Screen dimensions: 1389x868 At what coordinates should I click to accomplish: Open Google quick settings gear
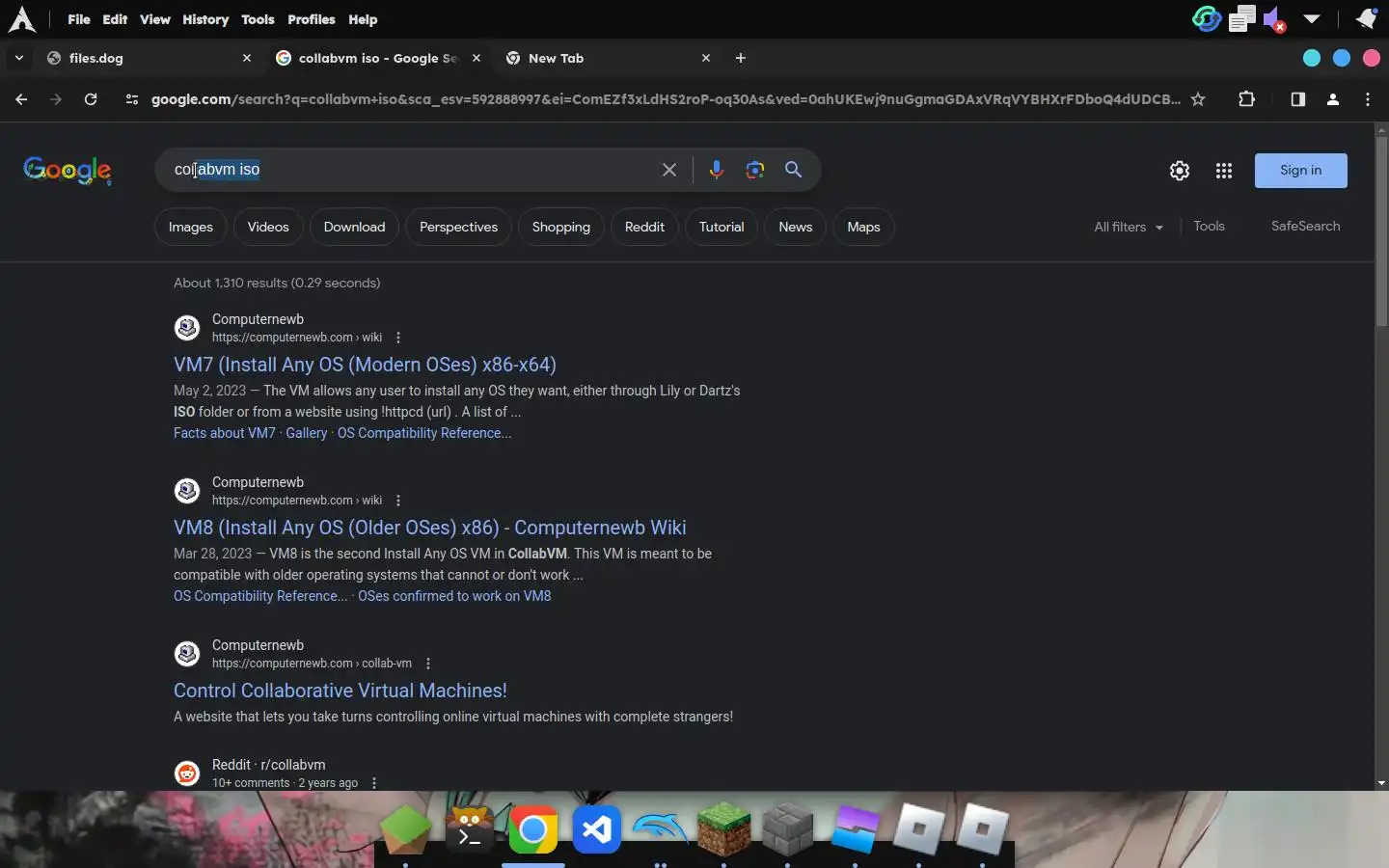tap(1180, 171)
